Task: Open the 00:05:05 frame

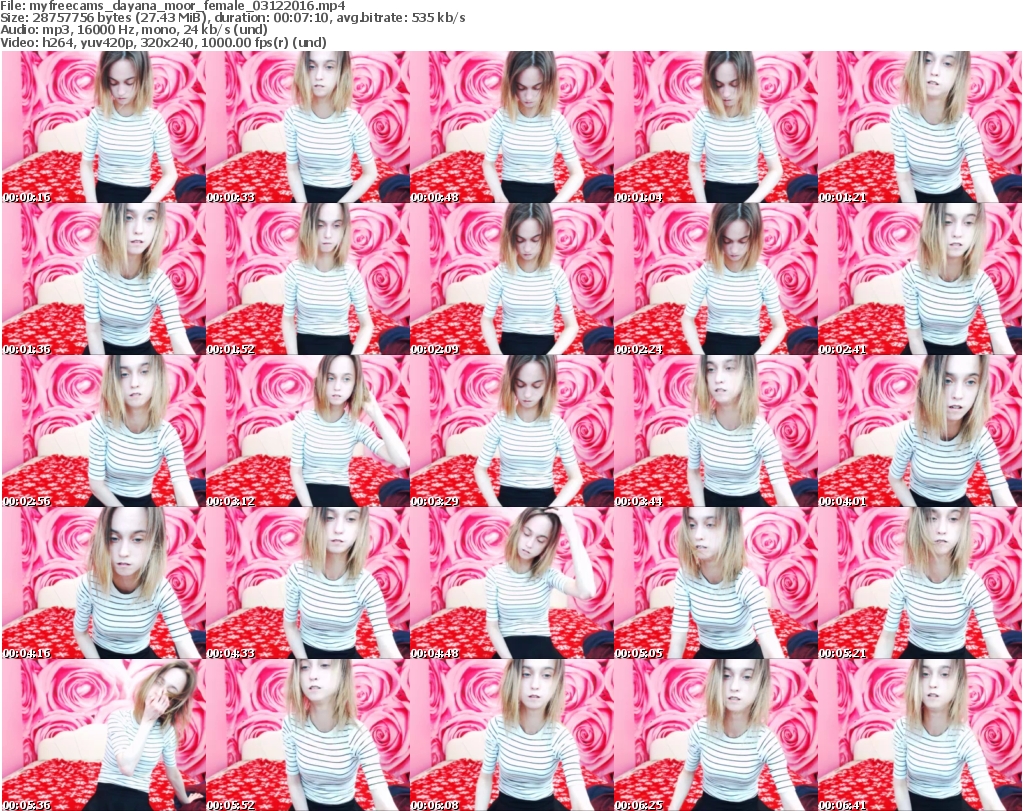Action: coord(715,584)
